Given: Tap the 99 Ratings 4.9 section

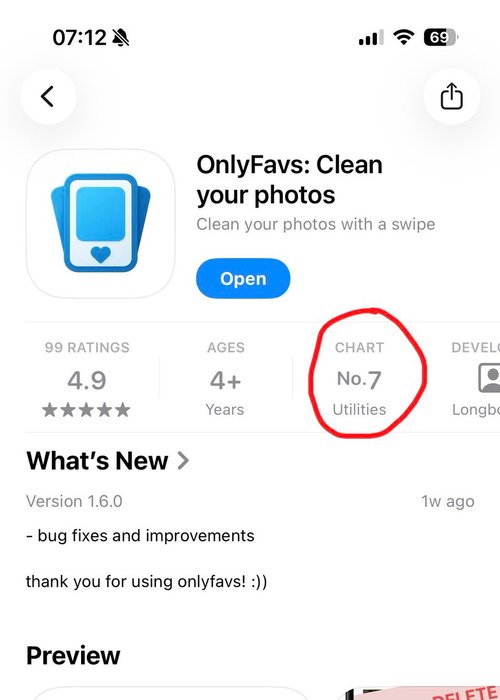Looking at the screenshot, I should (x=87, y=379).
